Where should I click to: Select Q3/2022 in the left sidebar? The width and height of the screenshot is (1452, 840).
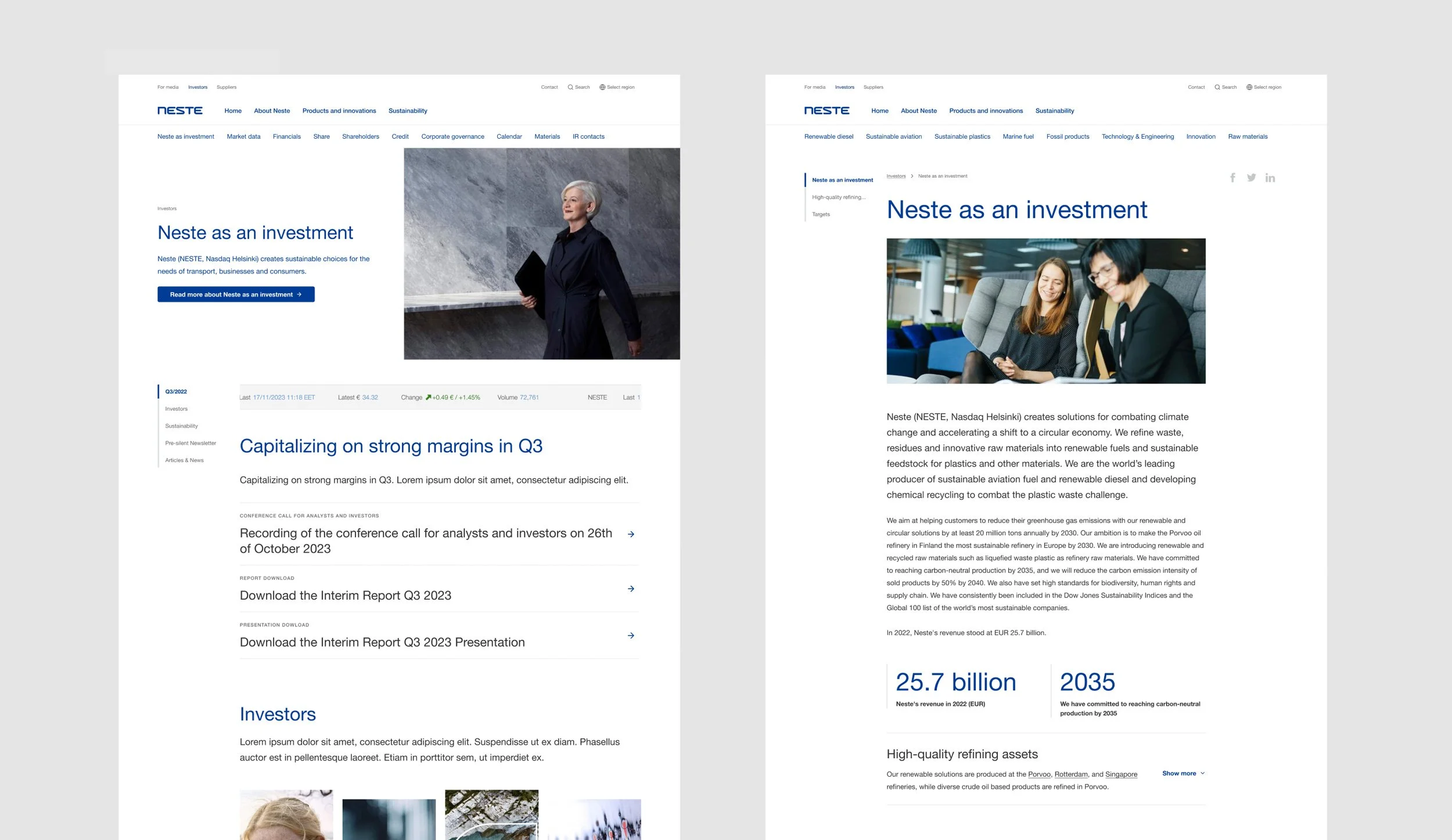176,391
